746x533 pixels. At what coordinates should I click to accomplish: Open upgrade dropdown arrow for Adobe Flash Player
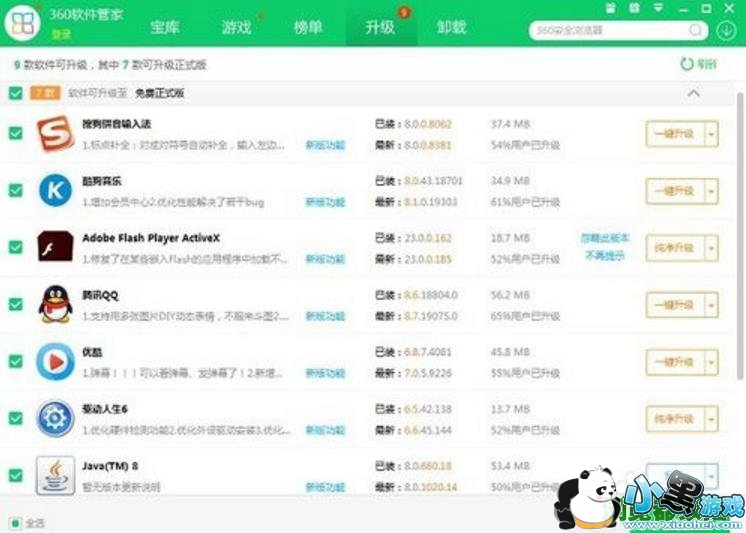[711, 248]
